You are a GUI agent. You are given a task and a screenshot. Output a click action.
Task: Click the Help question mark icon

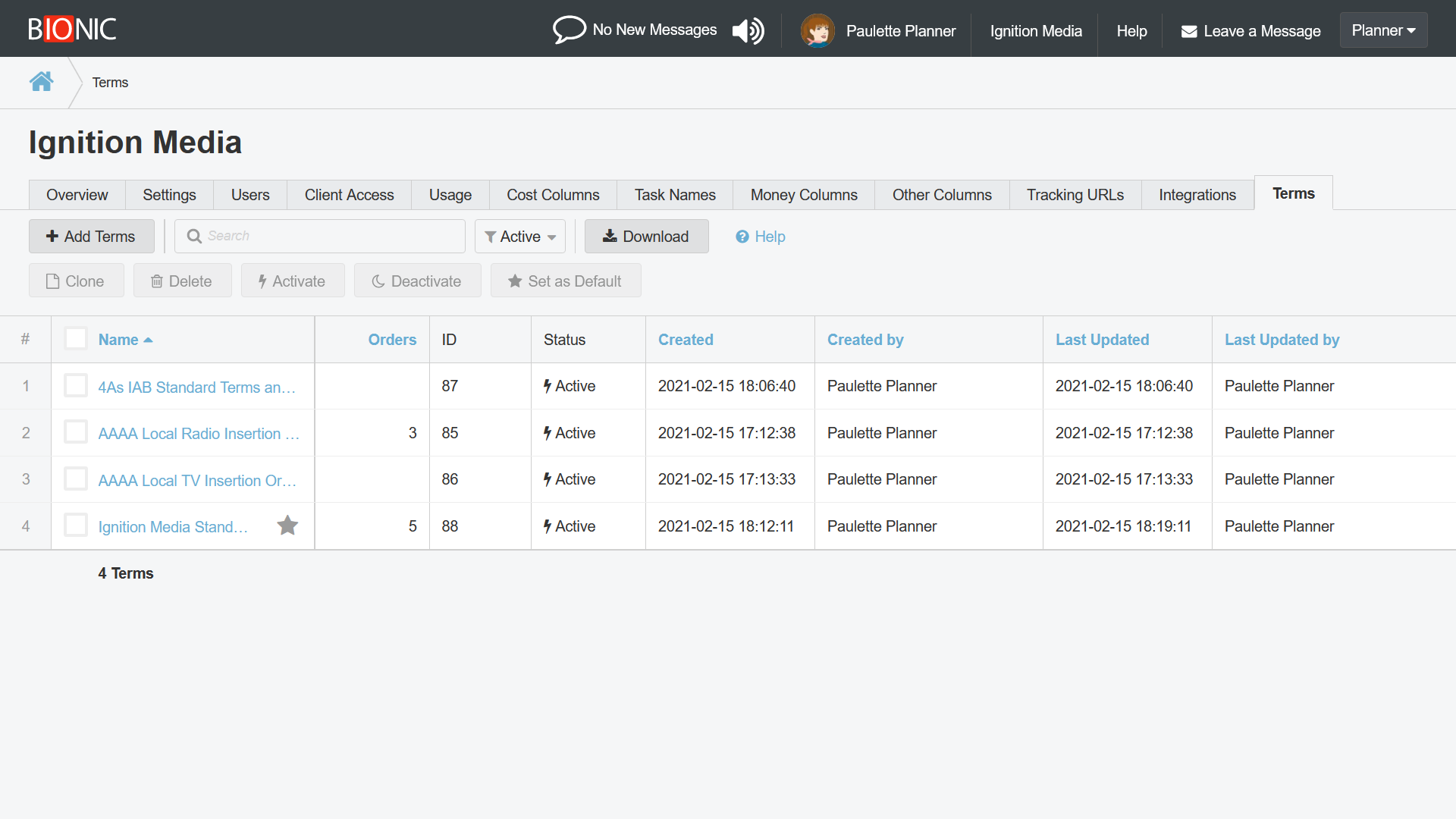tap(742, 237)
